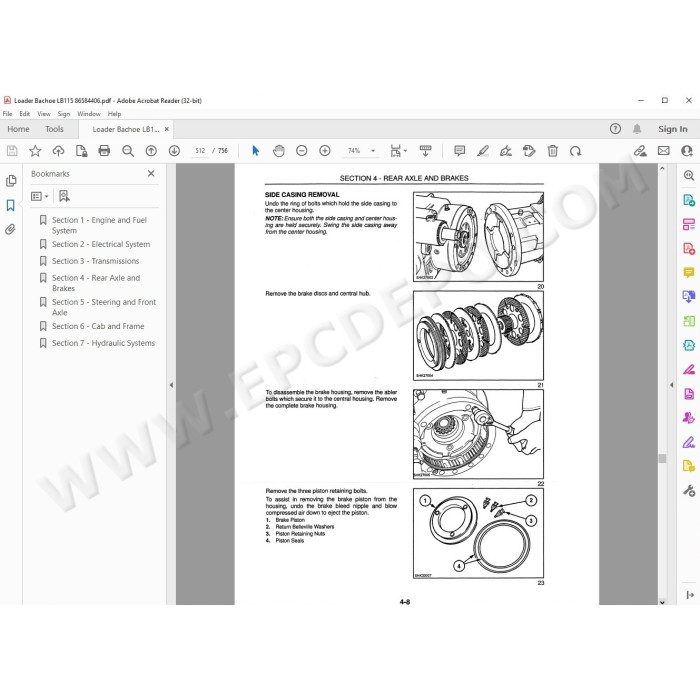Go to the previous page
The image size is (700, 700).
coord(151,151)
